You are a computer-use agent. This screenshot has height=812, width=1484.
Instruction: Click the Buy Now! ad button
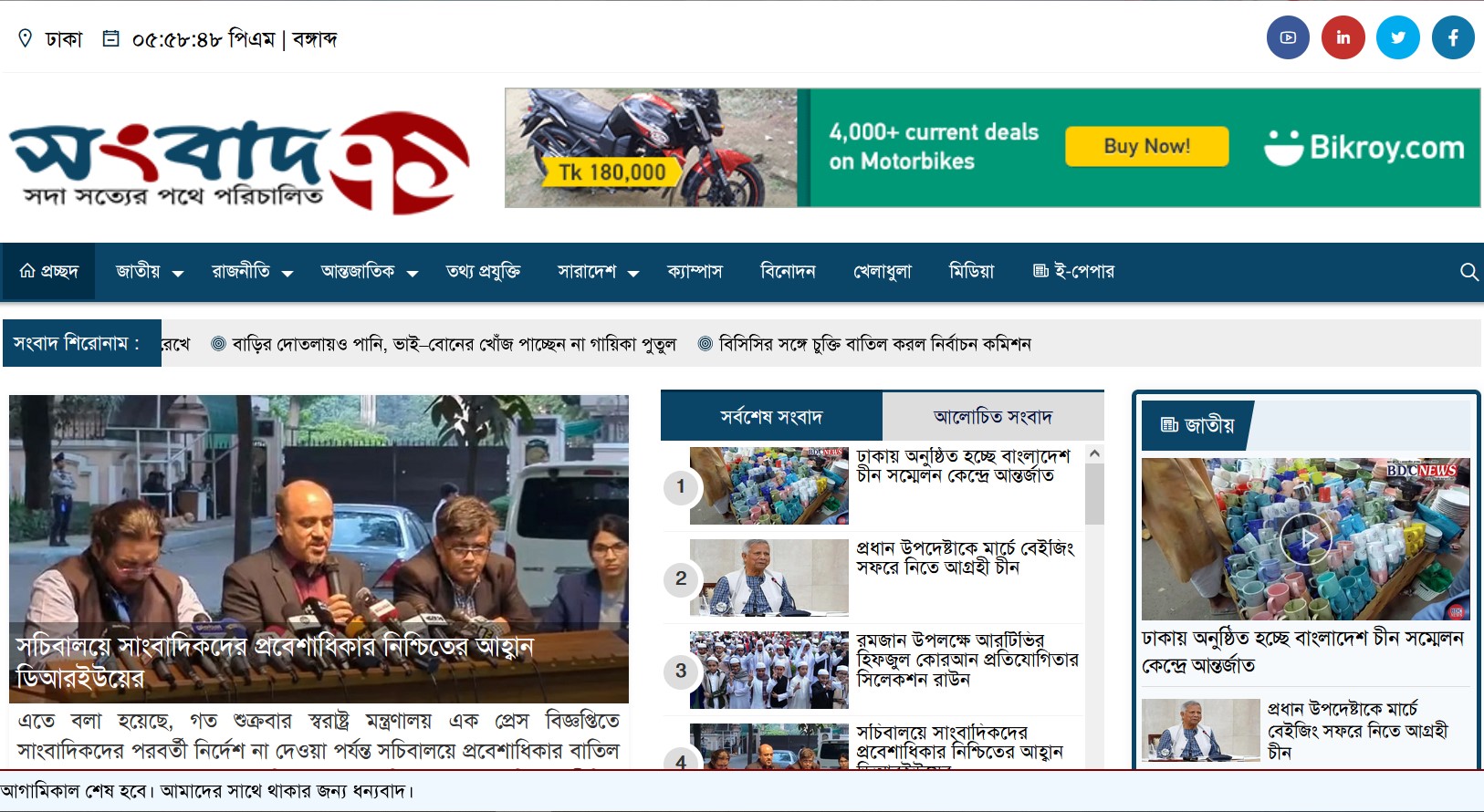tap(1146, 147)
